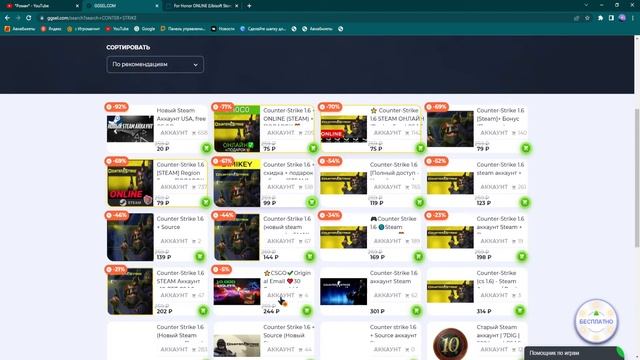
Task: Open the Яндекс bookmark
Action: tap(51, 29)
